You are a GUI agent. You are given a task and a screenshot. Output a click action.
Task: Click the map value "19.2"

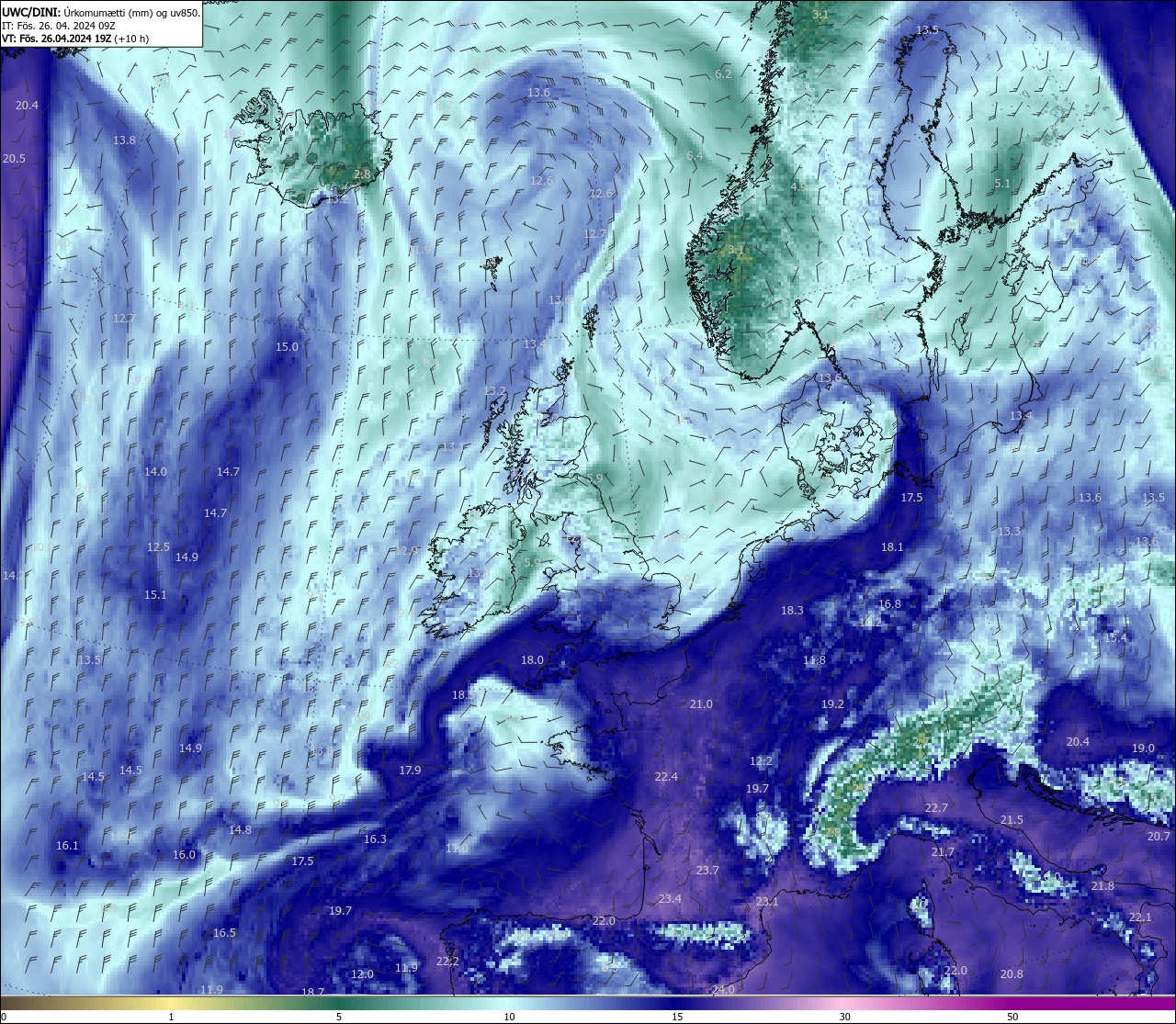832,704
